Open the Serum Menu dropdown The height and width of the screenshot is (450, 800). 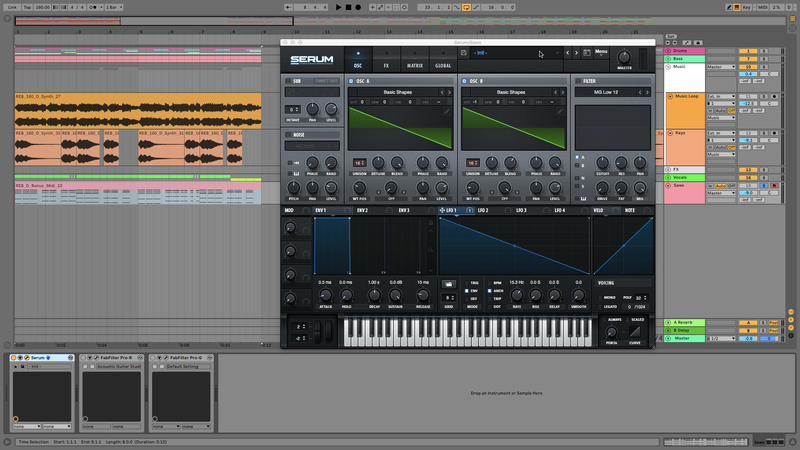[x=601, y=52]
